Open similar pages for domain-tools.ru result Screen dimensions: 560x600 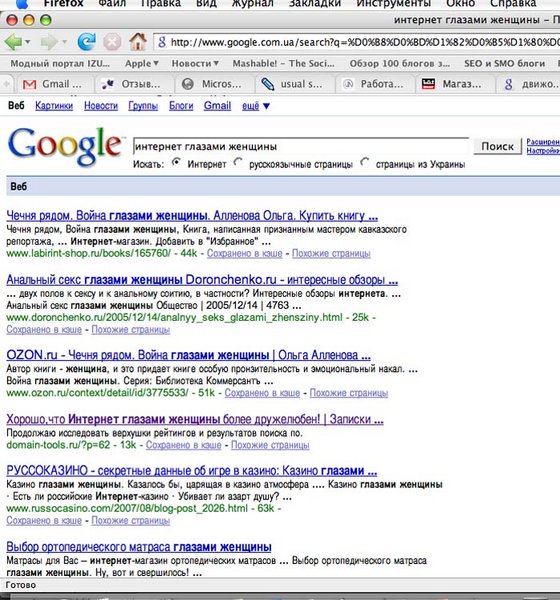point(270,445)
